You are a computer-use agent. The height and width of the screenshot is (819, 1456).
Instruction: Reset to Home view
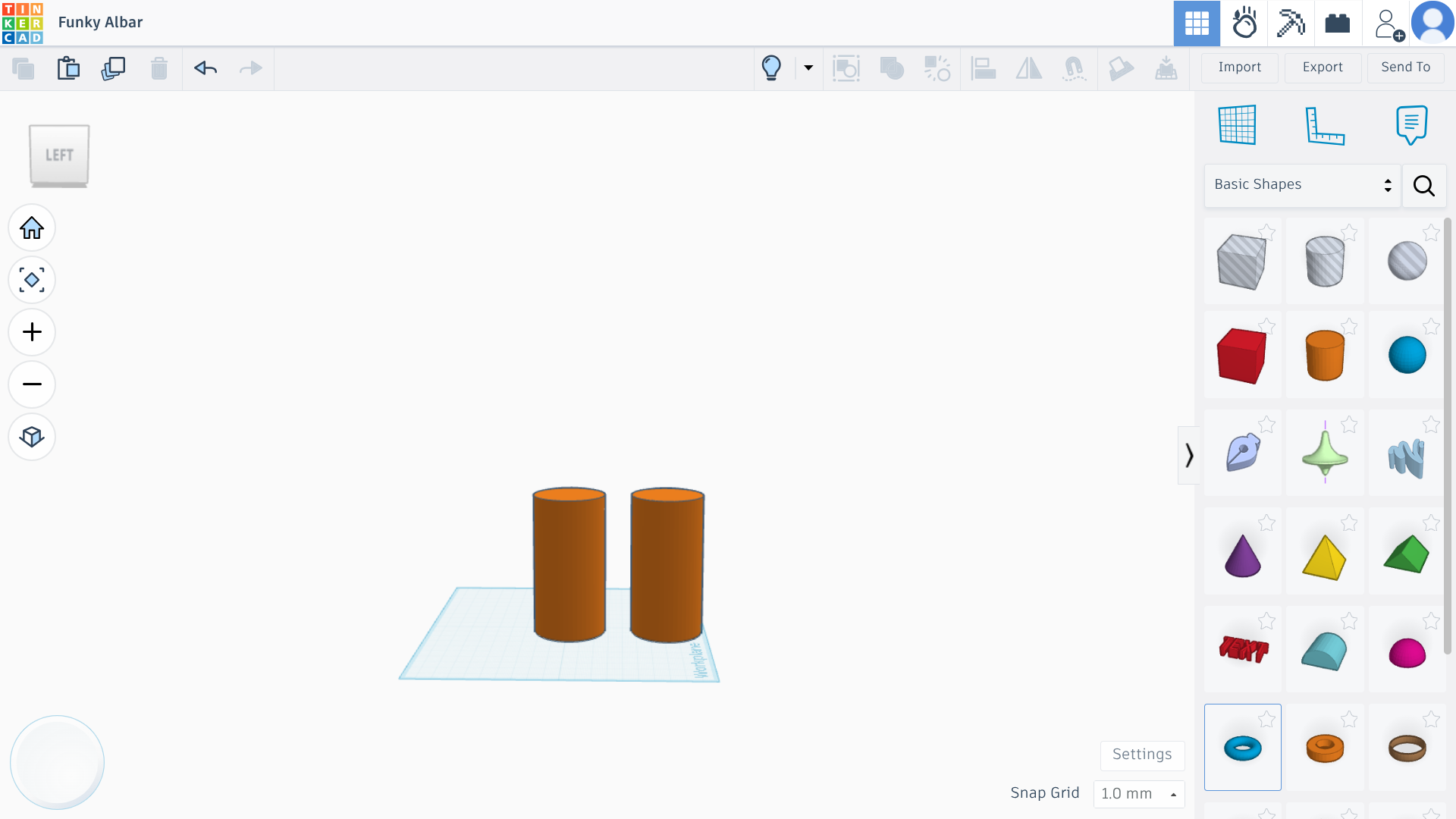coord(32,227)
